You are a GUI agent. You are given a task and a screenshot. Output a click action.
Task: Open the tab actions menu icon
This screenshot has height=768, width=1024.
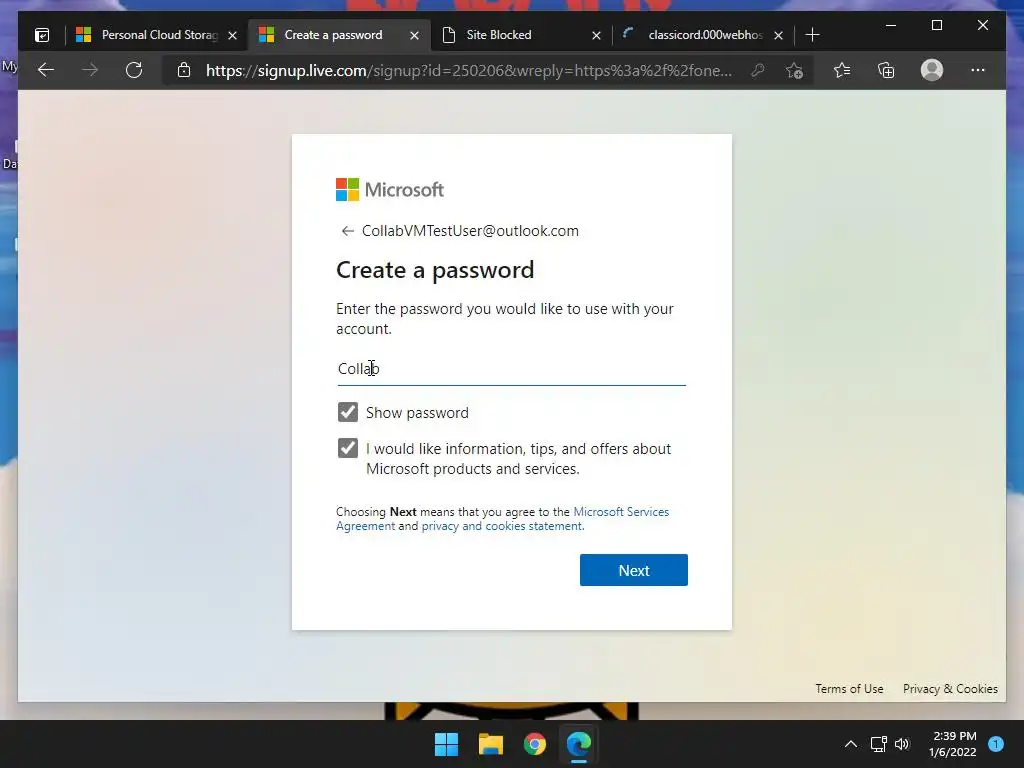42,35
